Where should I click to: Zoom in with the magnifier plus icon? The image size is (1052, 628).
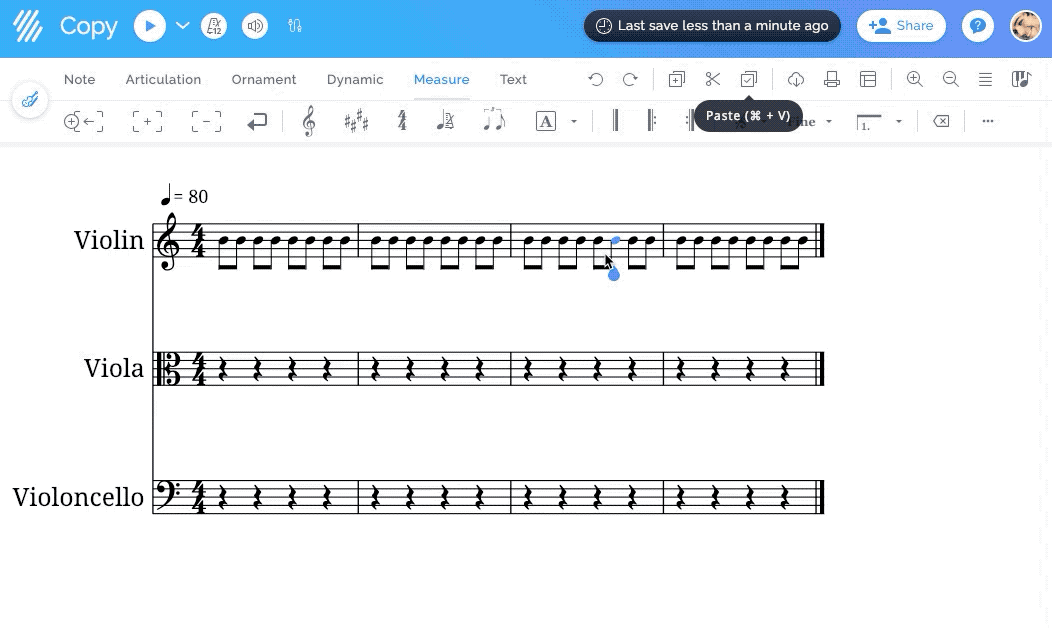pos(914,79)
